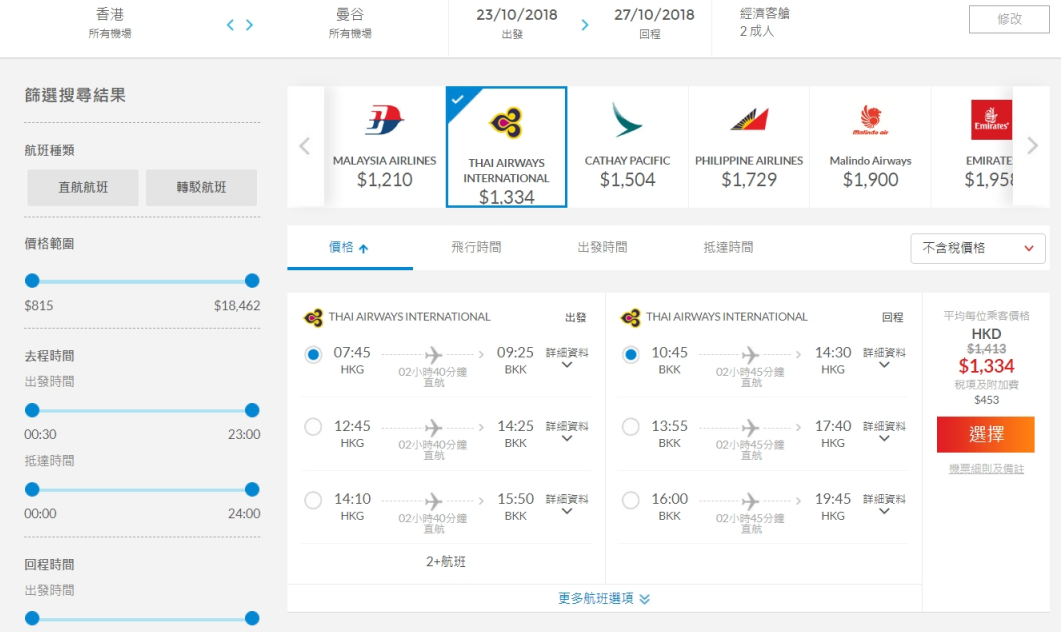Viewport: 1061px width, 632px height.
Task: Click the 曼谷 destination field
Action: click(350, 22)
